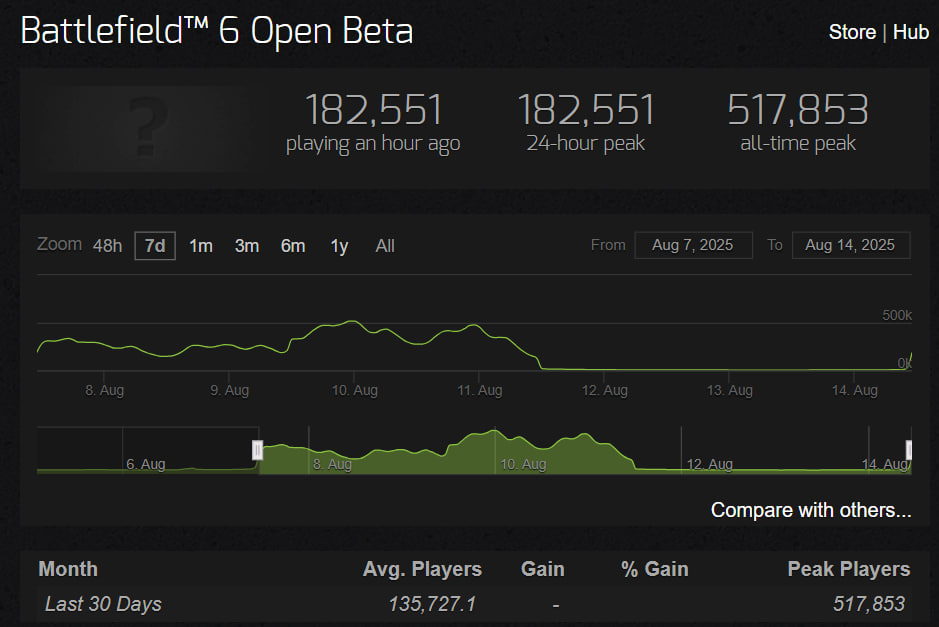The width and height of the screenshot is (939, 627).
Task: Click the Avg. Players column header
Action: 422,569
